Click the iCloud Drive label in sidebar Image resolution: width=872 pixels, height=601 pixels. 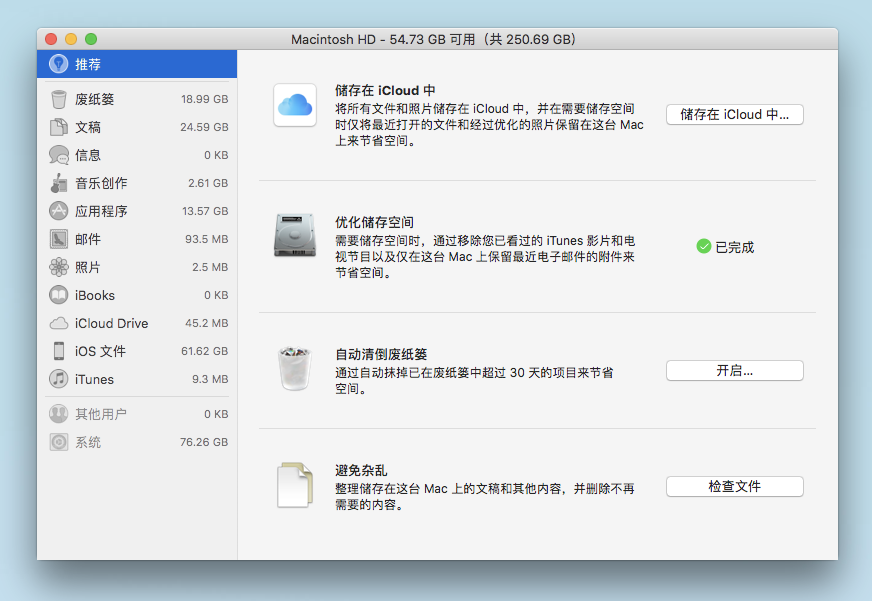(x=112, y=324)
